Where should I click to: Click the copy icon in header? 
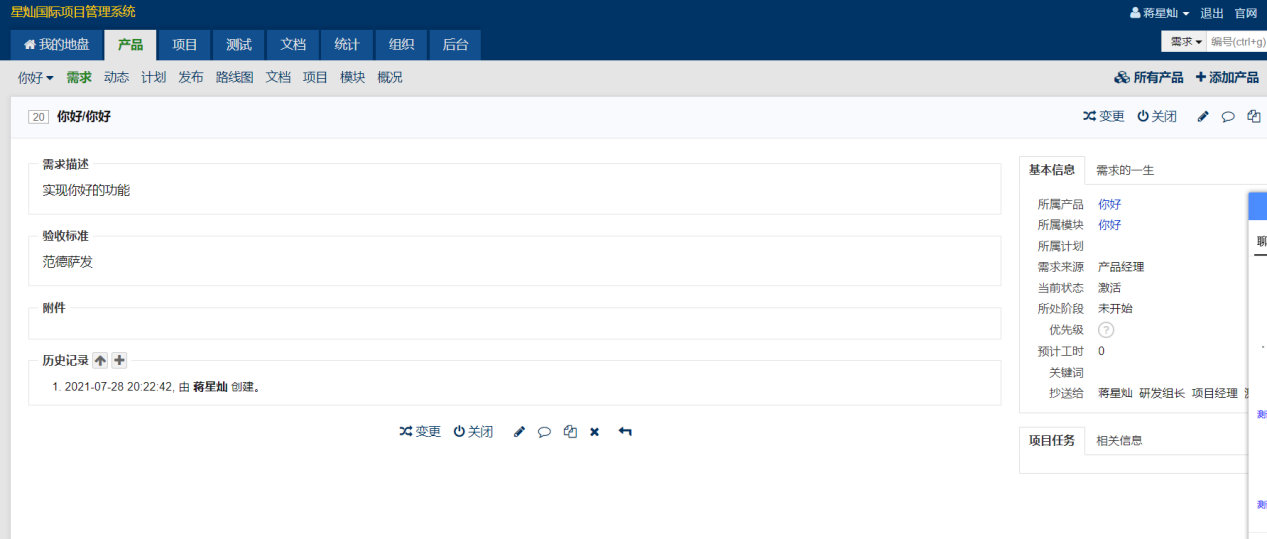(1254, 116)
